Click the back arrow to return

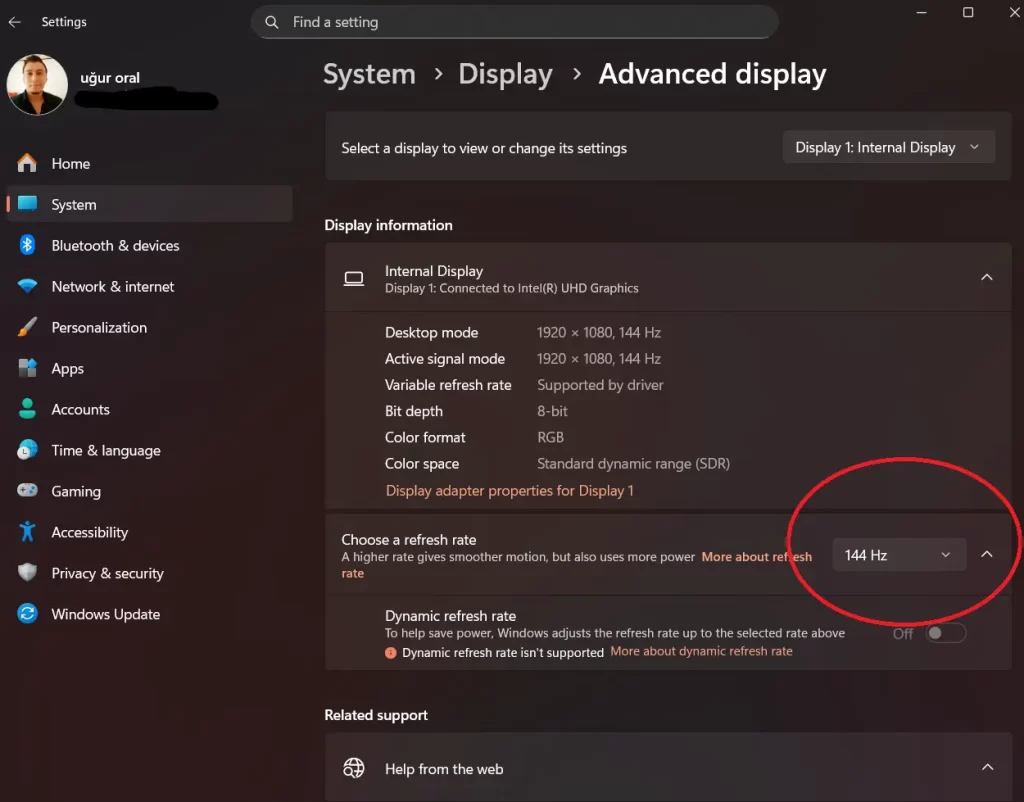coord(15,21)
